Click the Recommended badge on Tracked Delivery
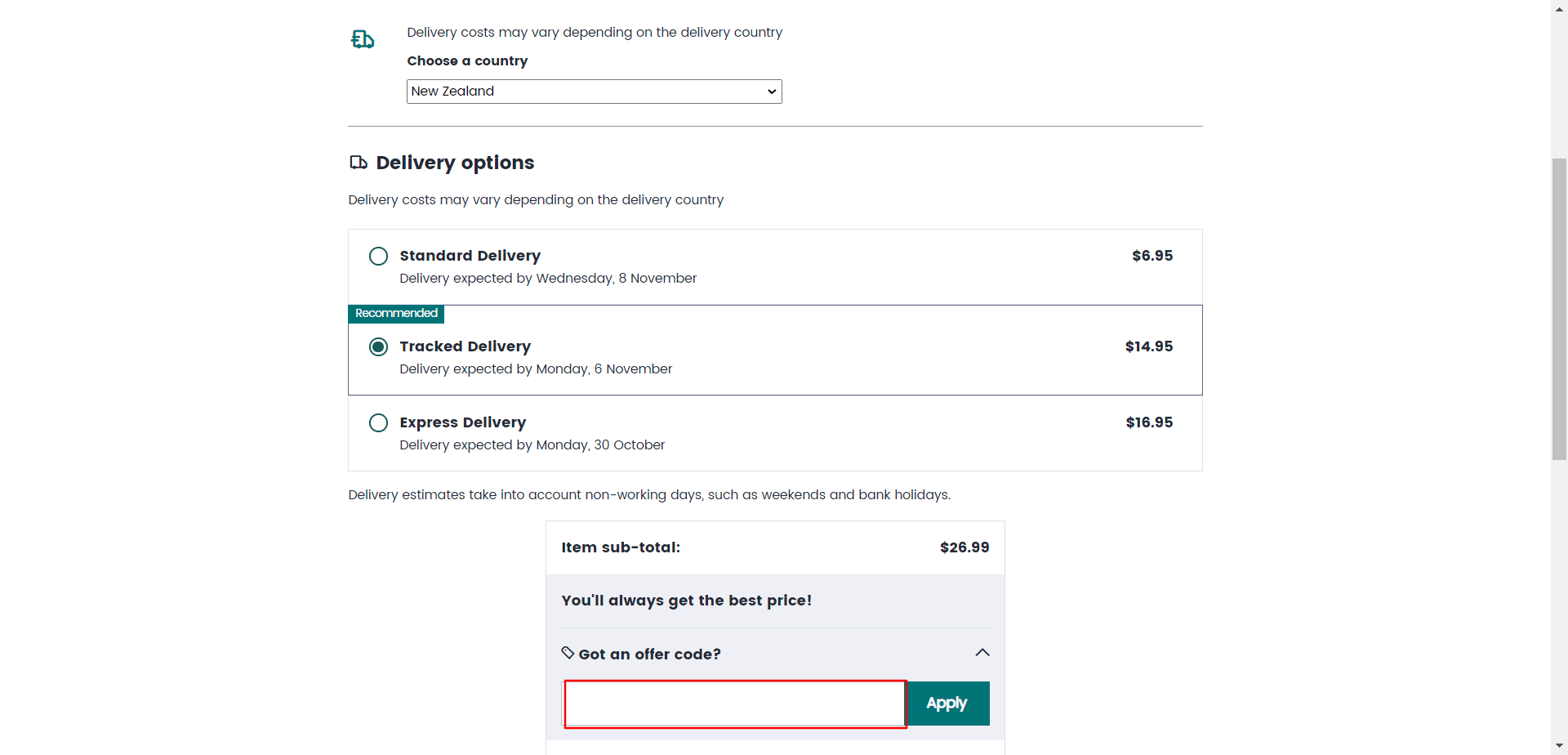 coord(396,313)
